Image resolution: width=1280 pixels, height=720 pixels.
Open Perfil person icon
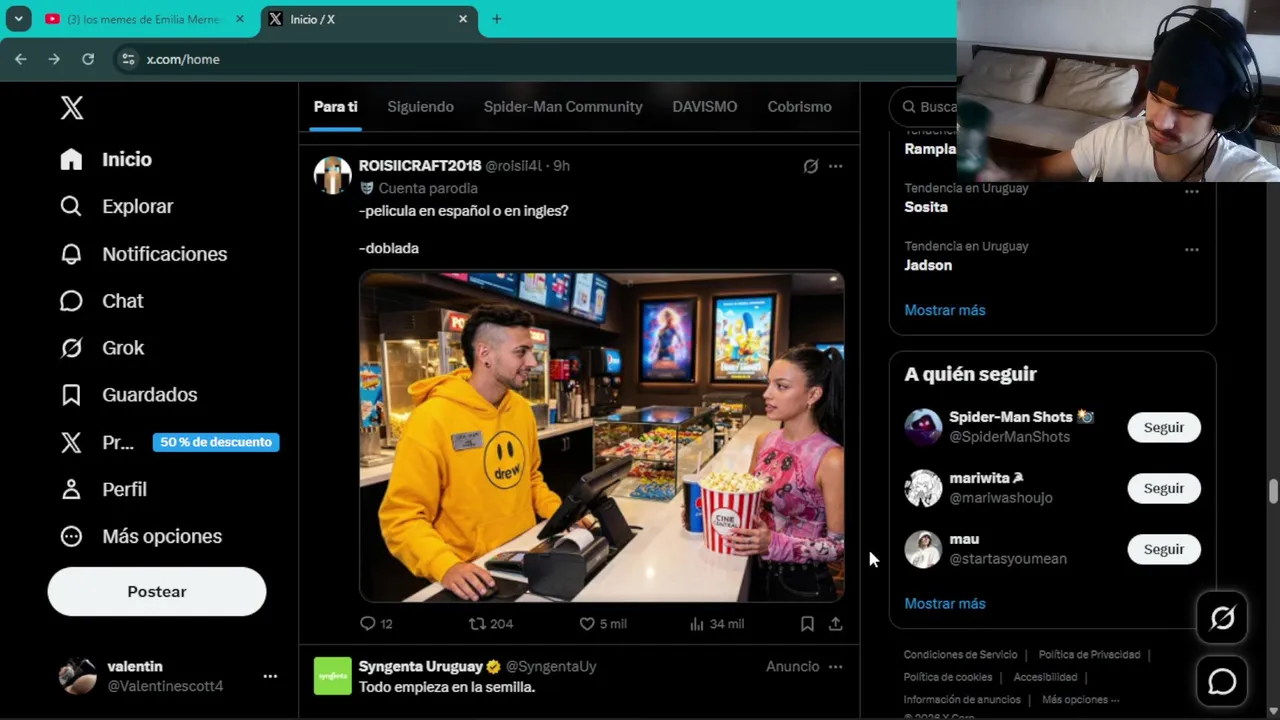[71, 489]
